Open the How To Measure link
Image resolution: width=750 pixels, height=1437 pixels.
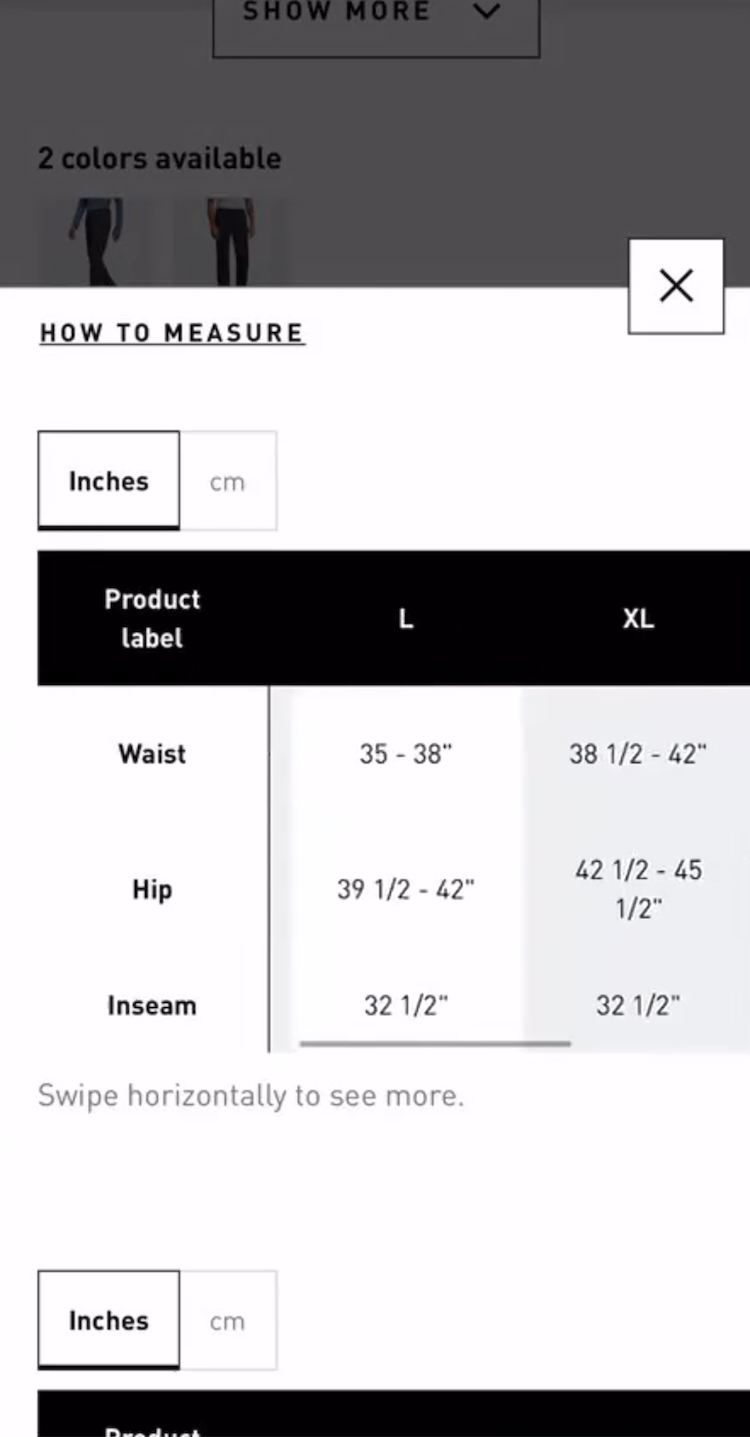click(171, 333)
